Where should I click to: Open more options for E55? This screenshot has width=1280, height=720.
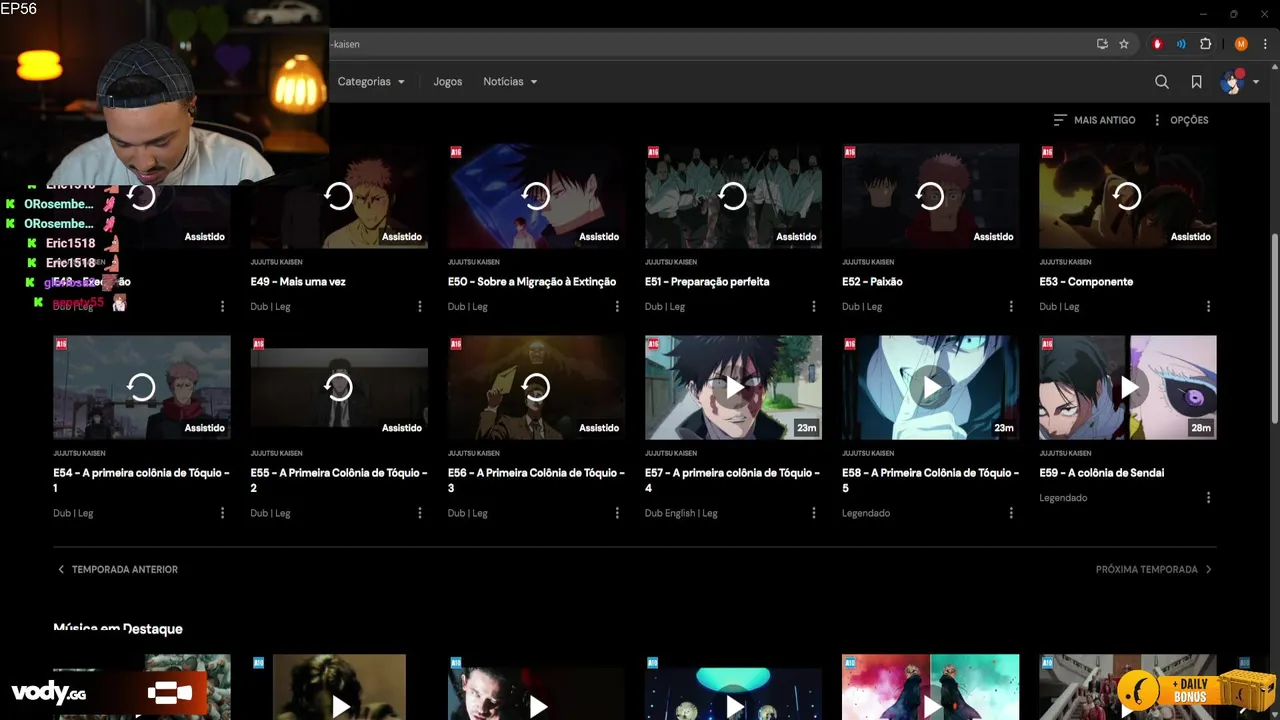[420, 513]
